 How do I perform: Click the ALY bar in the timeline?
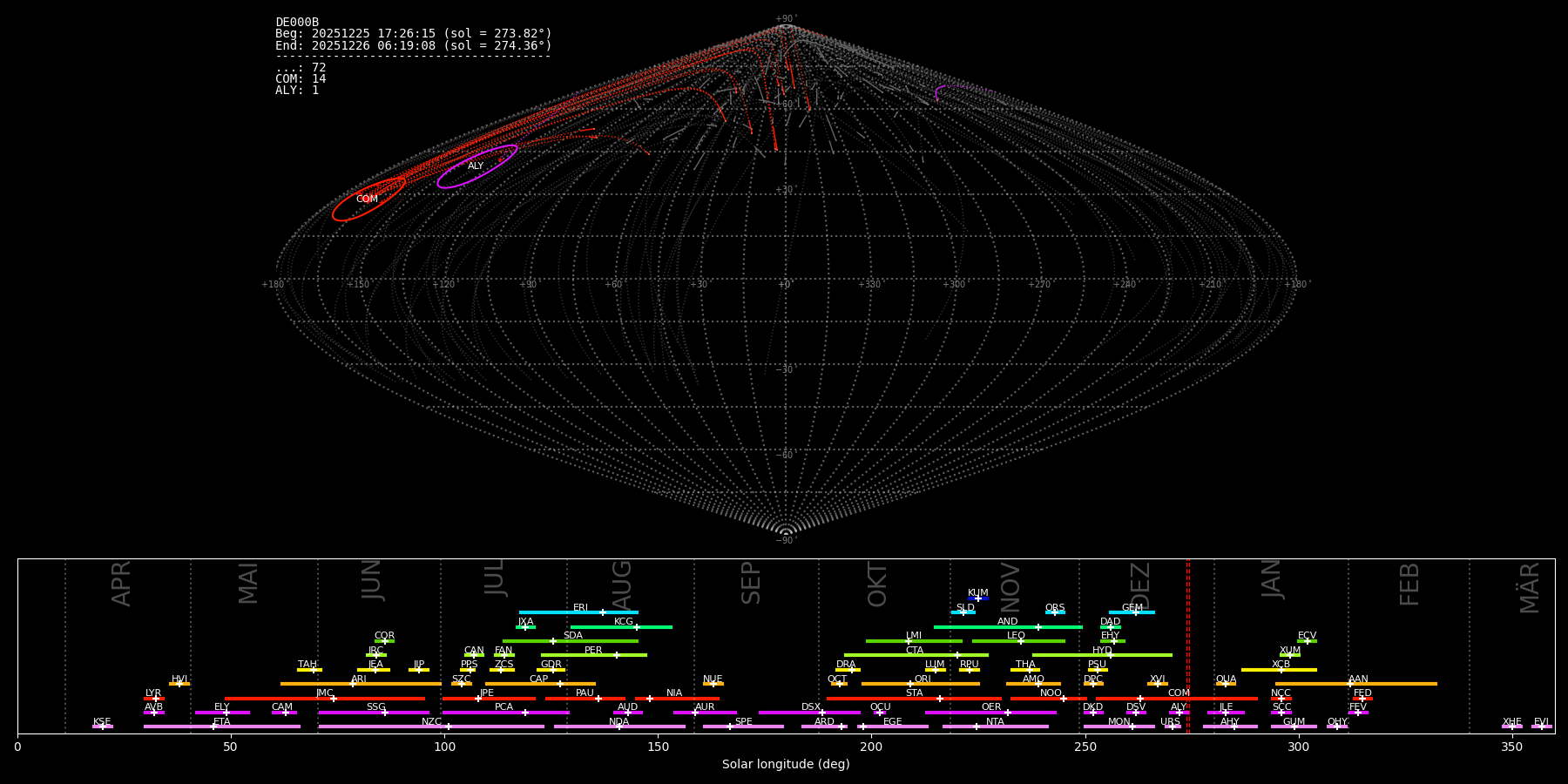[x=1179, y=713]
